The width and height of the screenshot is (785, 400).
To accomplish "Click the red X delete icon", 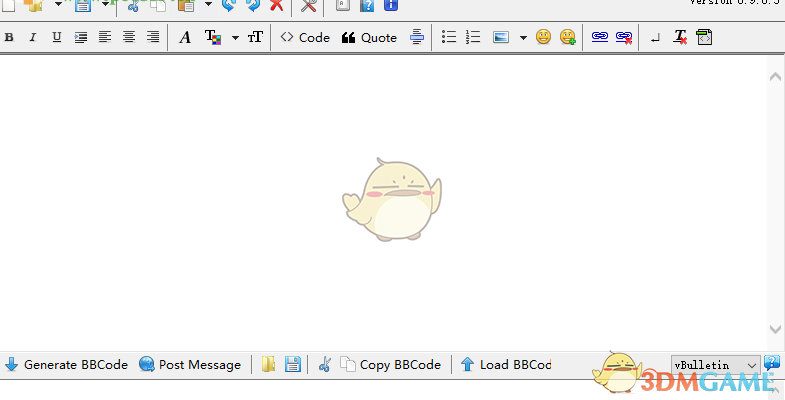I will coord(277,6).
